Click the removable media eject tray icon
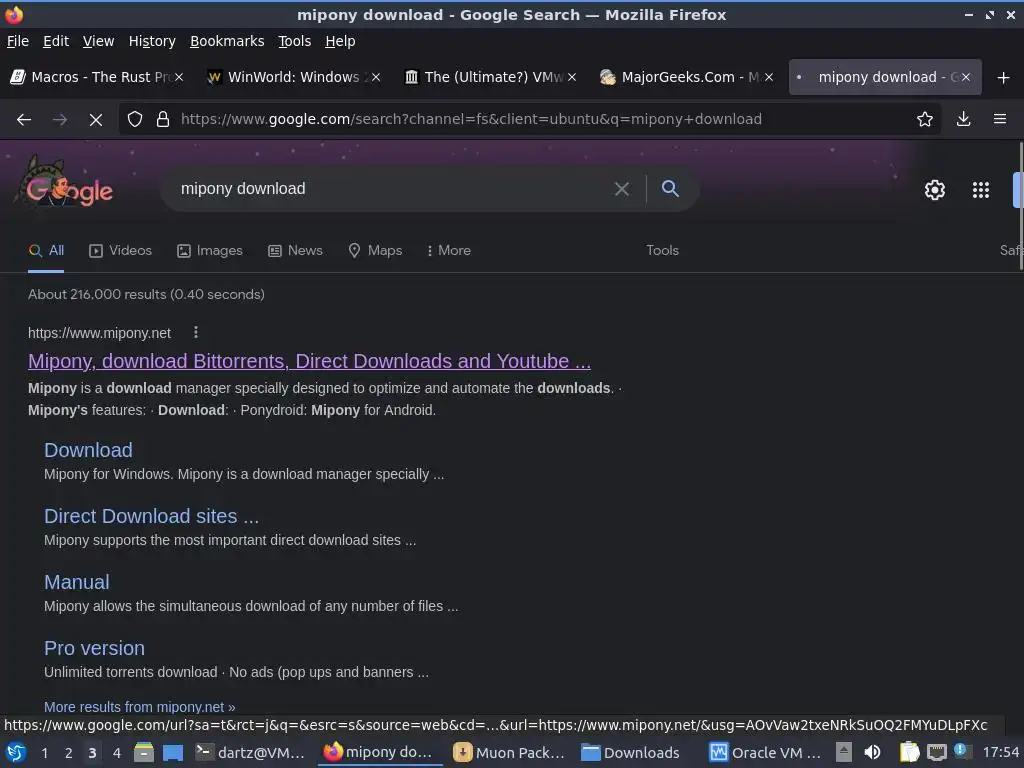Viewport: 1024px width, 768px height. (x=844, y=752)
